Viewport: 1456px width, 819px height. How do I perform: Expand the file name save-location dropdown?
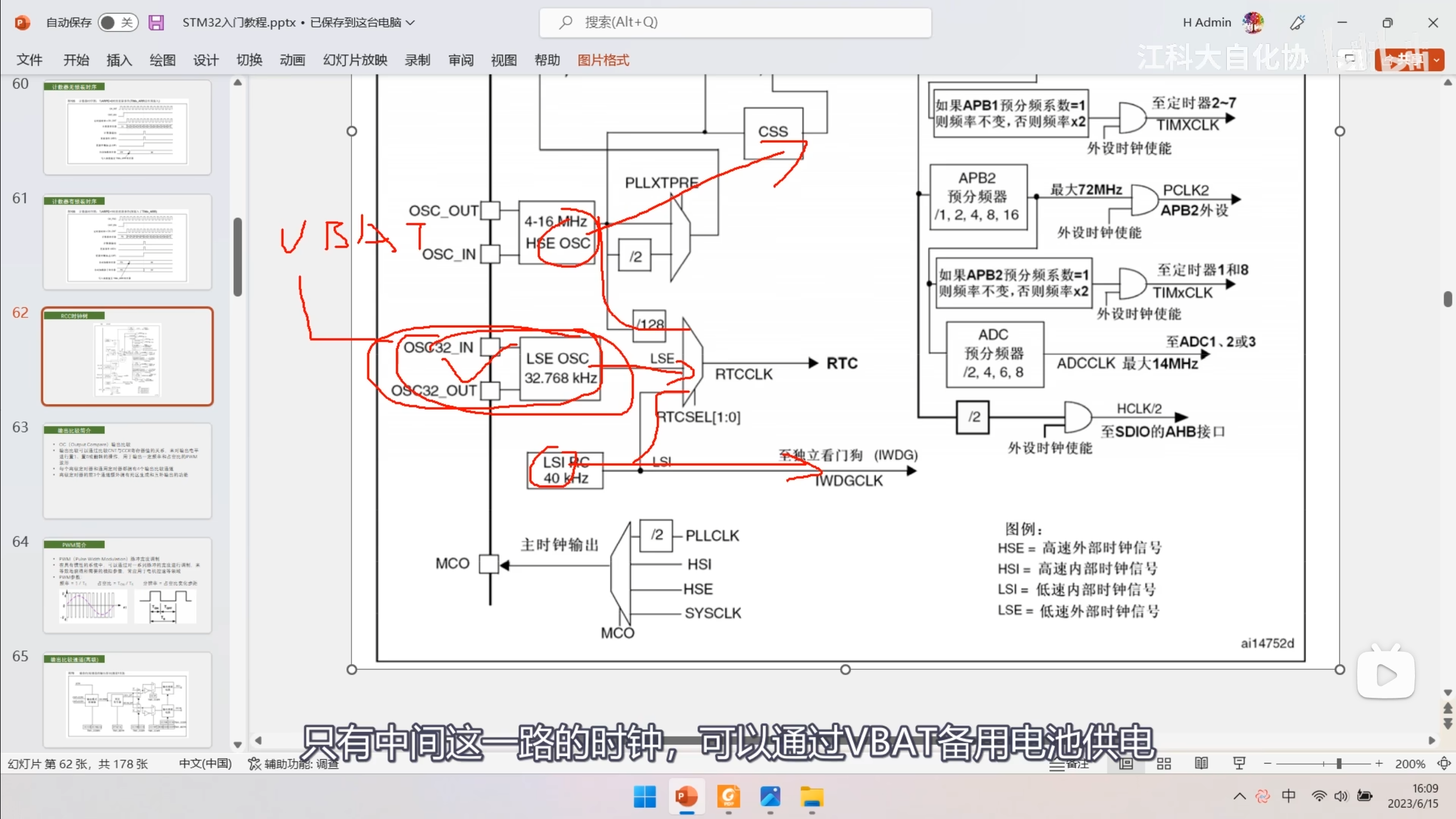pyautogui.click(x=411, y=23)
